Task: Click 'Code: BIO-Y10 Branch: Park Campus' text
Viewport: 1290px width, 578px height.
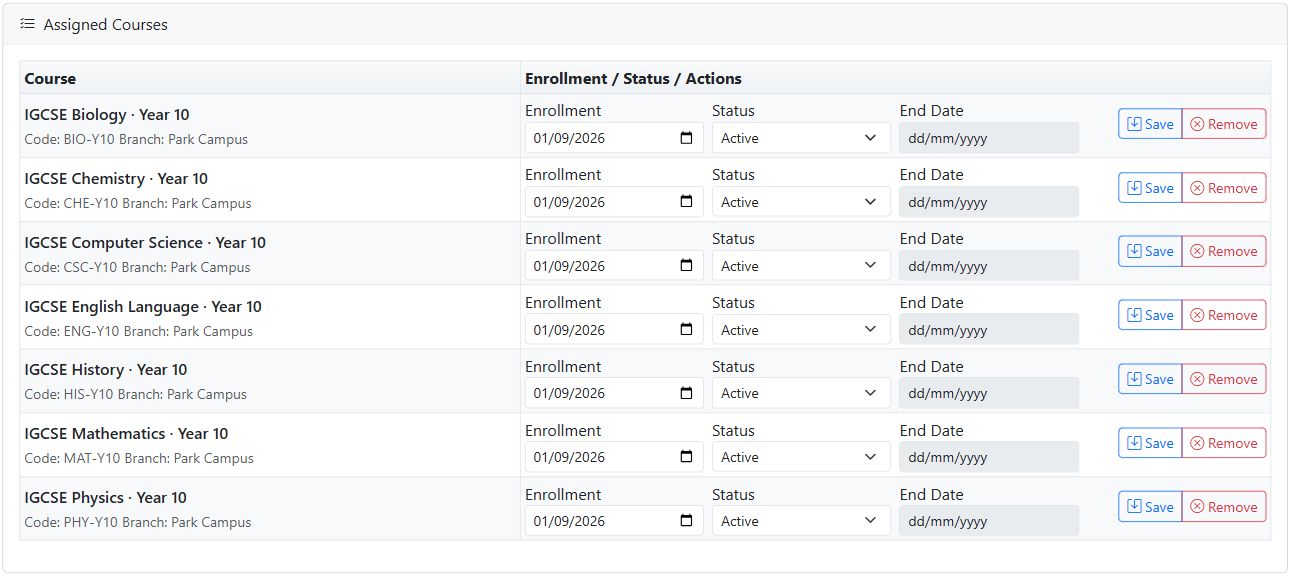Action: tap(136, 140)
